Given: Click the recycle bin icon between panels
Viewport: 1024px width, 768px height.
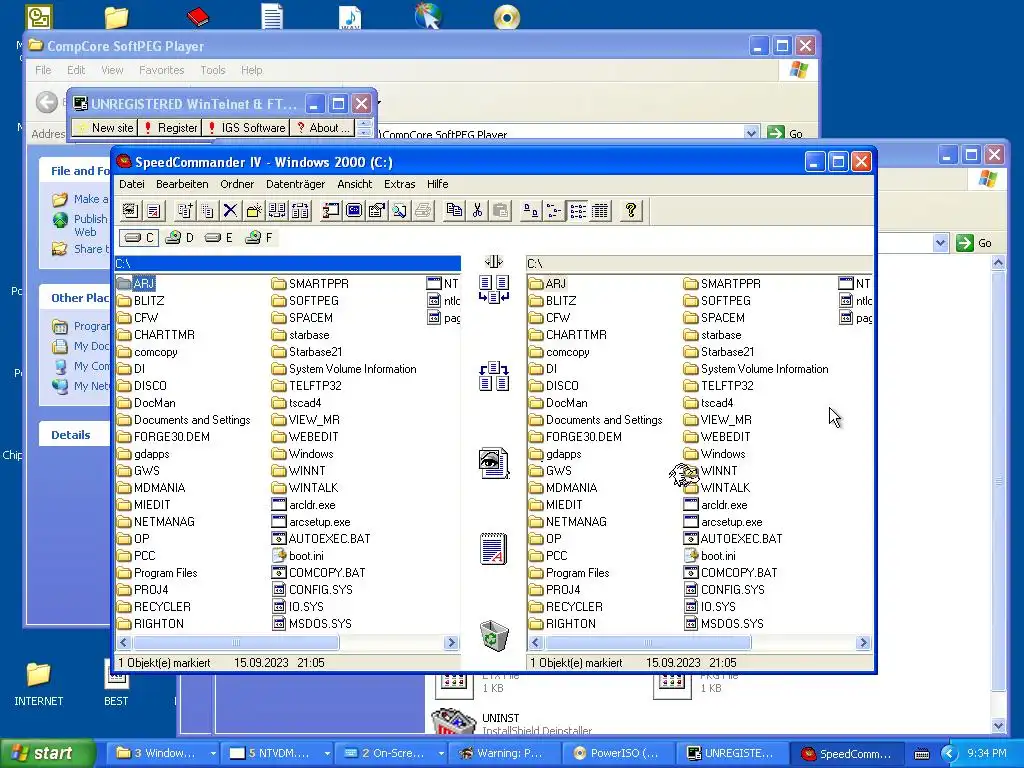Looking at the screenshot, I should [x=494, y=635].
